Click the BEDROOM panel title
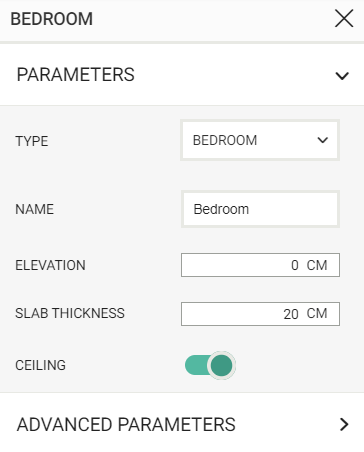Screen dimensions: 364x452 [52, 19]
